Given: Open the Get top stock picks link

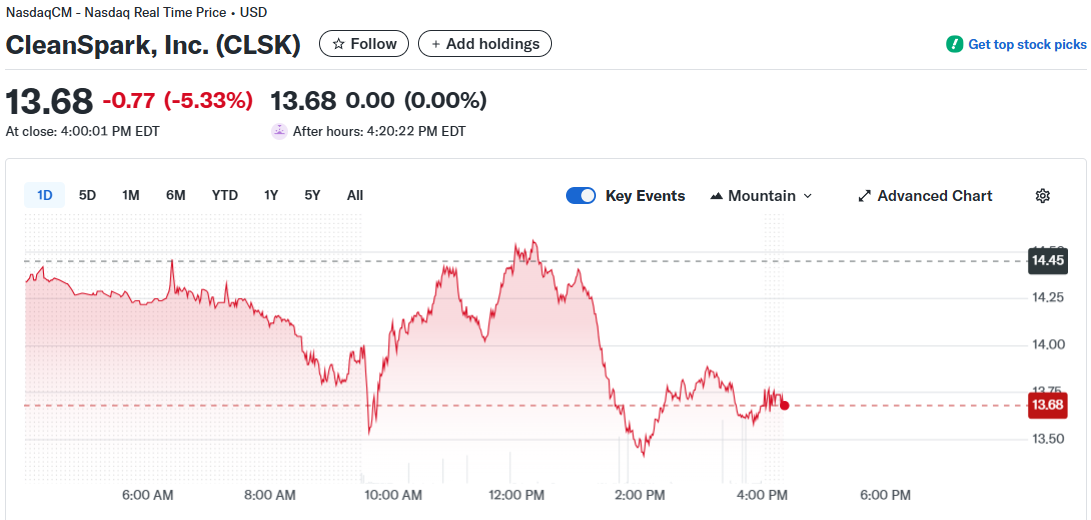Looking at the screenshot, I should (1027, 44).
